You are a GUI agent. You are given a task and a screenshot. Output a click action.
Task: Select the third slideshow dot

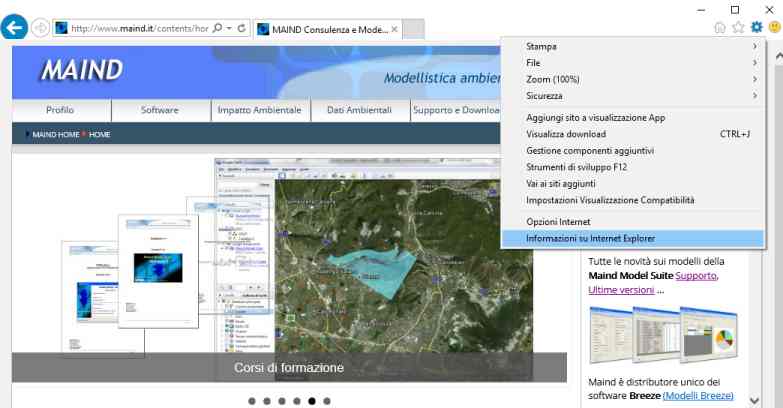click(282, 401)
